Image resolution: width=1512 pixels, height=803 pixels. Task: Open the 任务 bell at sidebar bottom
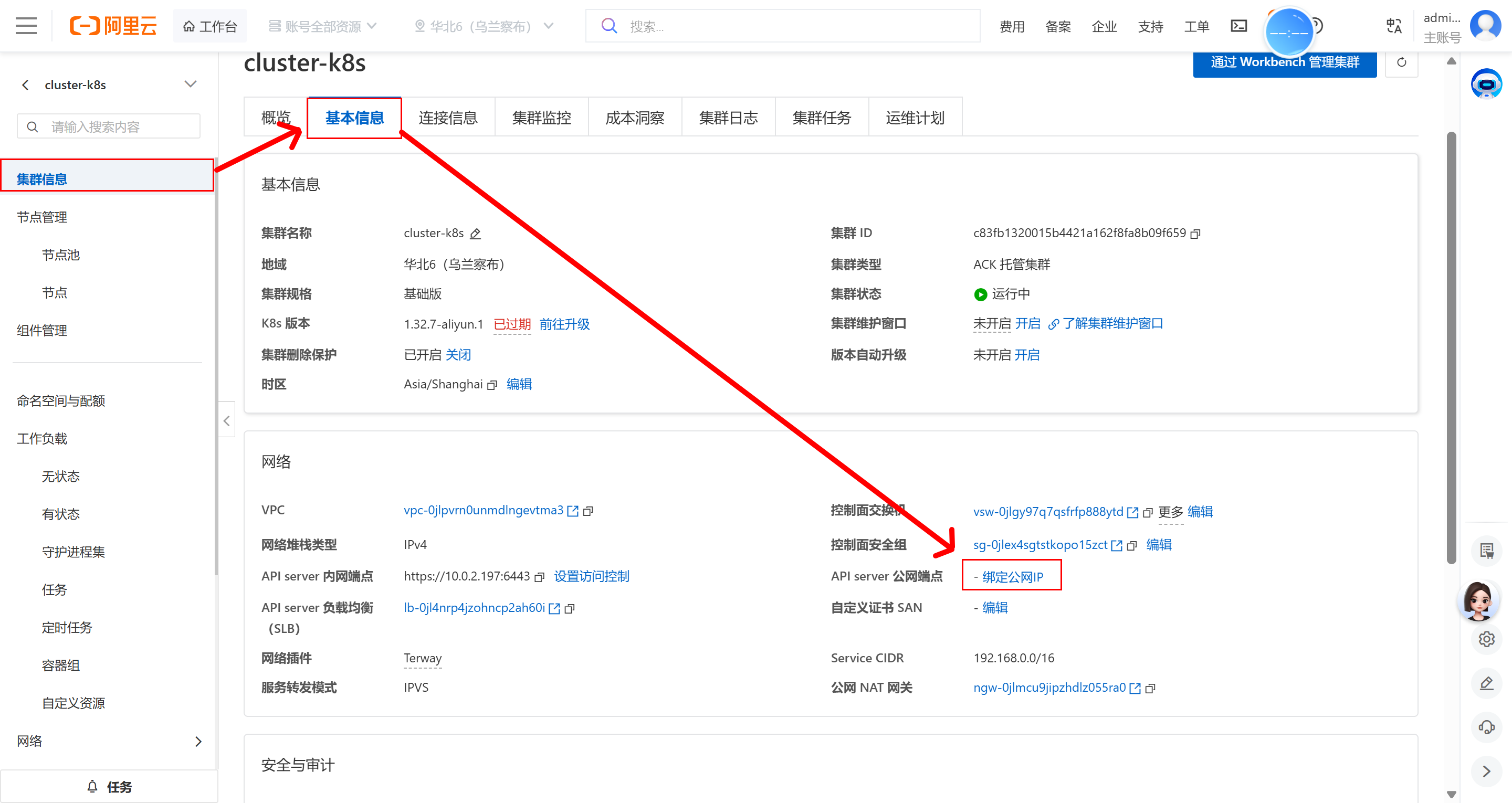109,787
